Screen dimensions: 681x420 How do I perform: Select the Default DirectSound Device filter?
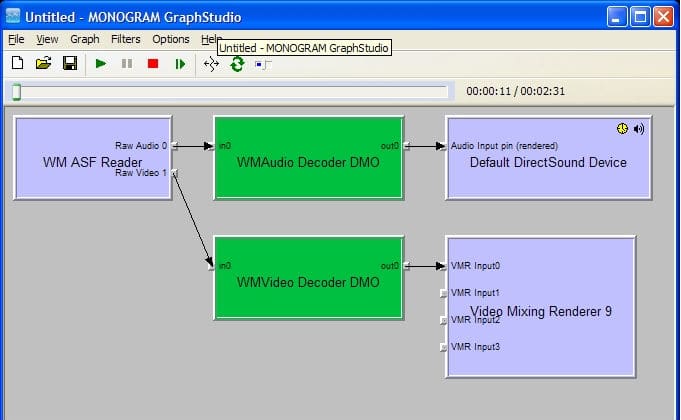[549, 158]
